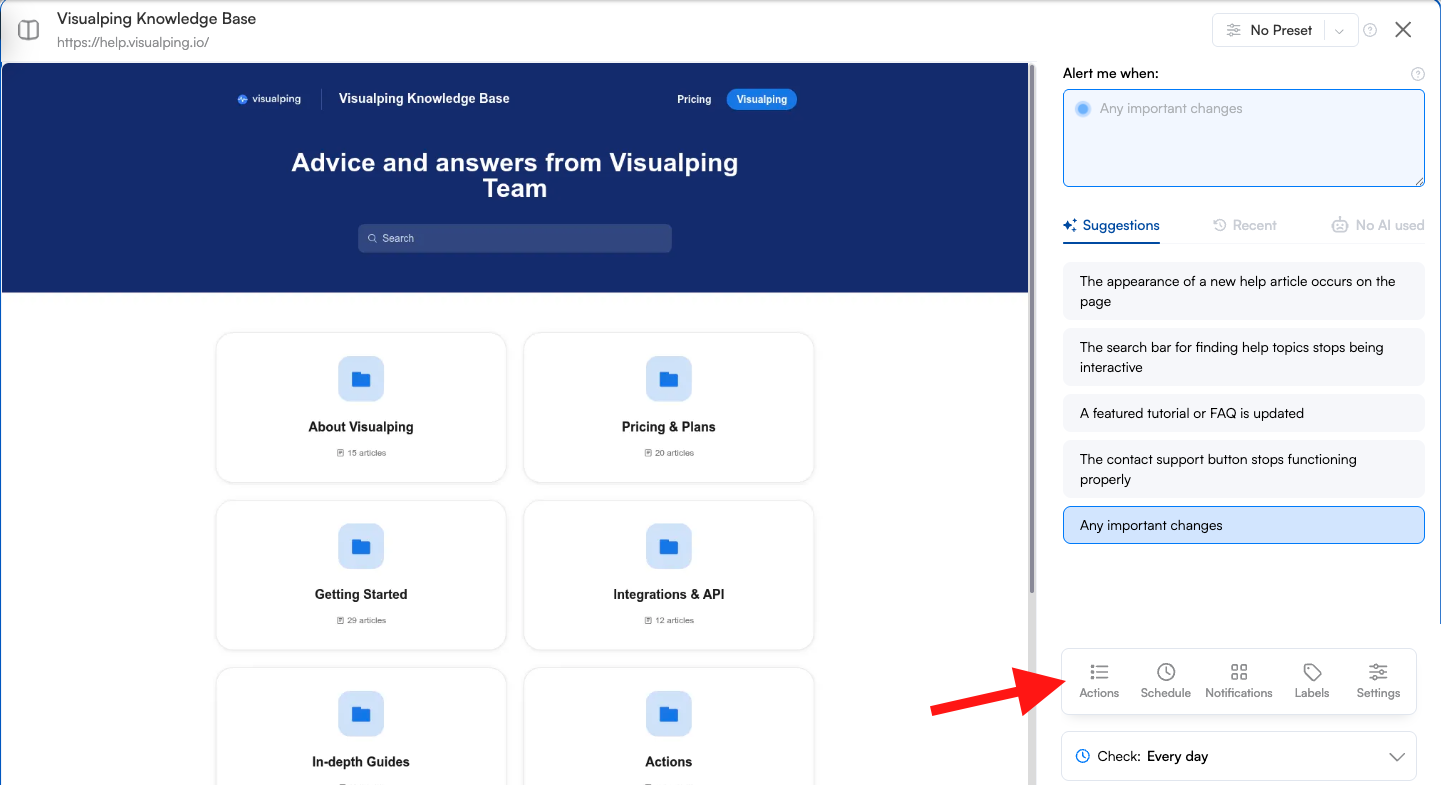Image resolution: width=1441 pixels, height=785 pixels.
Task: Select suggestion about search bar stops being interactive
Action: 1243,358
